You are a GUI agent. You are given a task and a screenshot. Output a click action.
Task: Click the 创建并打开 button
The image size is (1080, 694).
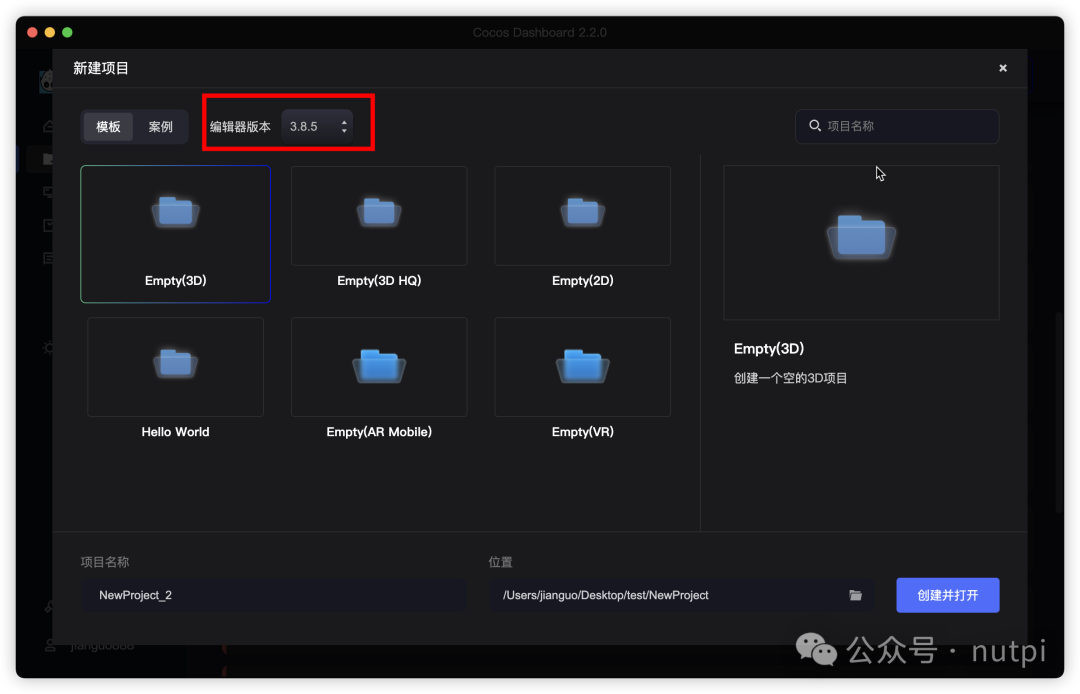(x=948, y=595)
